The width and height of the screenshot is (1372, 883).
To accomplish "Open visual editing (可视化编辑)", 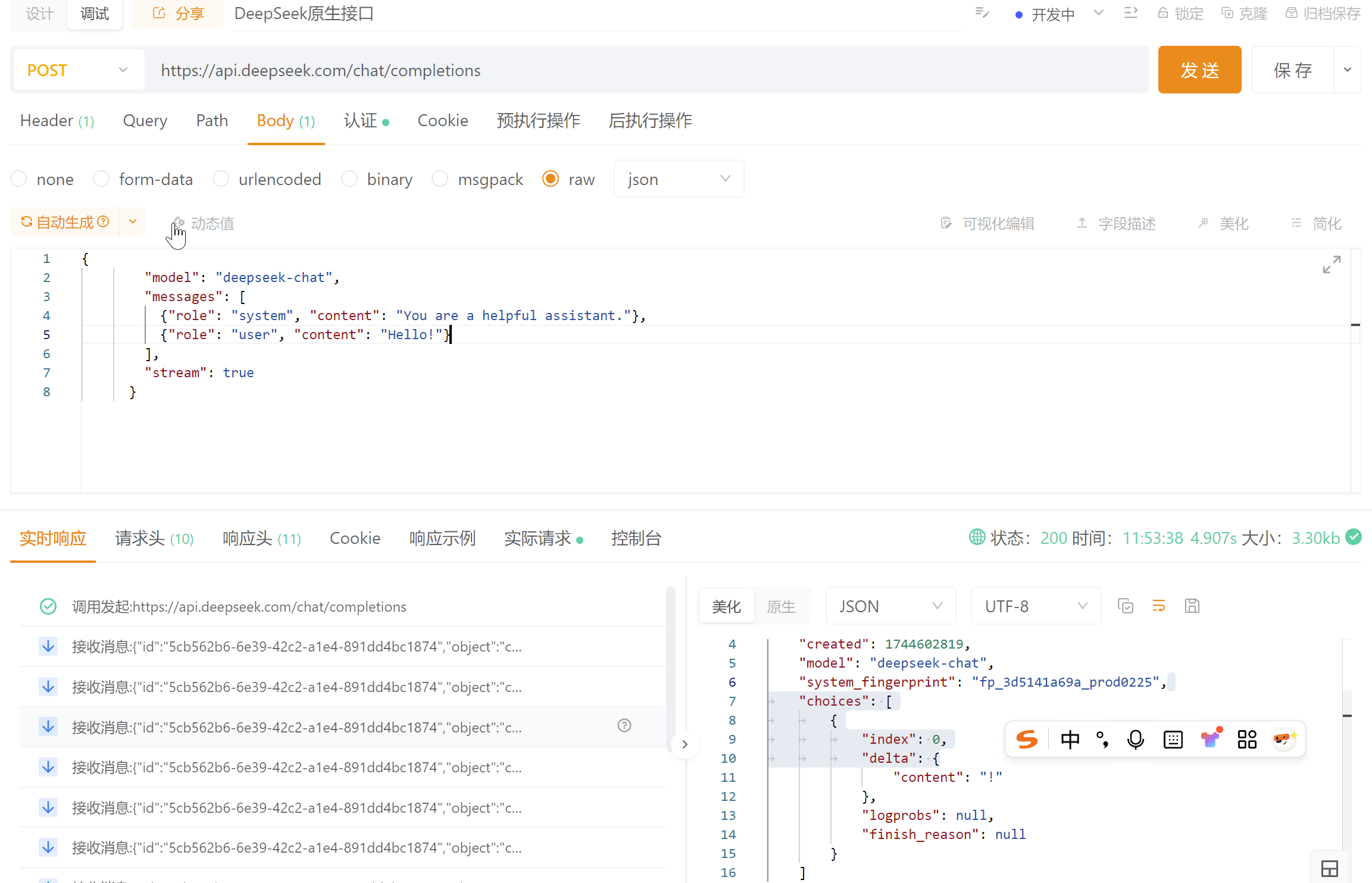I will point(987,223).
